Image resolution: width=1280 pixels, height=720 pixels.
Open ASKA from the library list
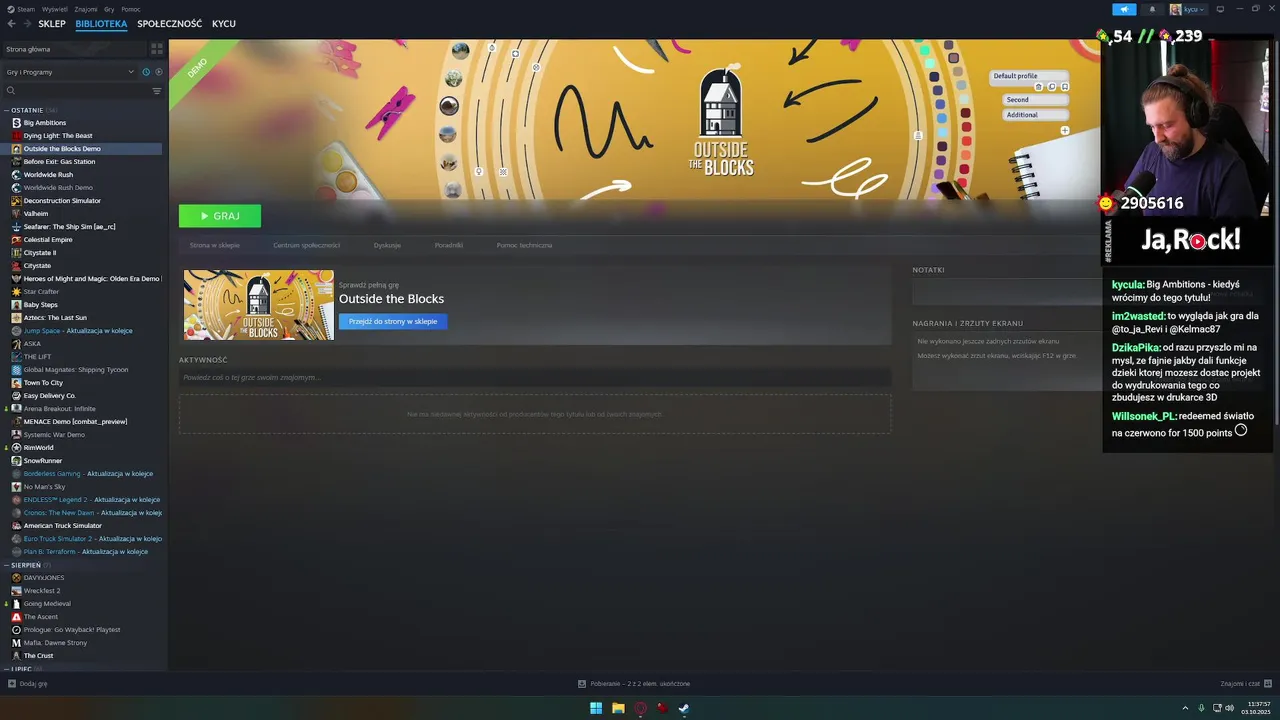pyautogui.click(x=32, y=344)
